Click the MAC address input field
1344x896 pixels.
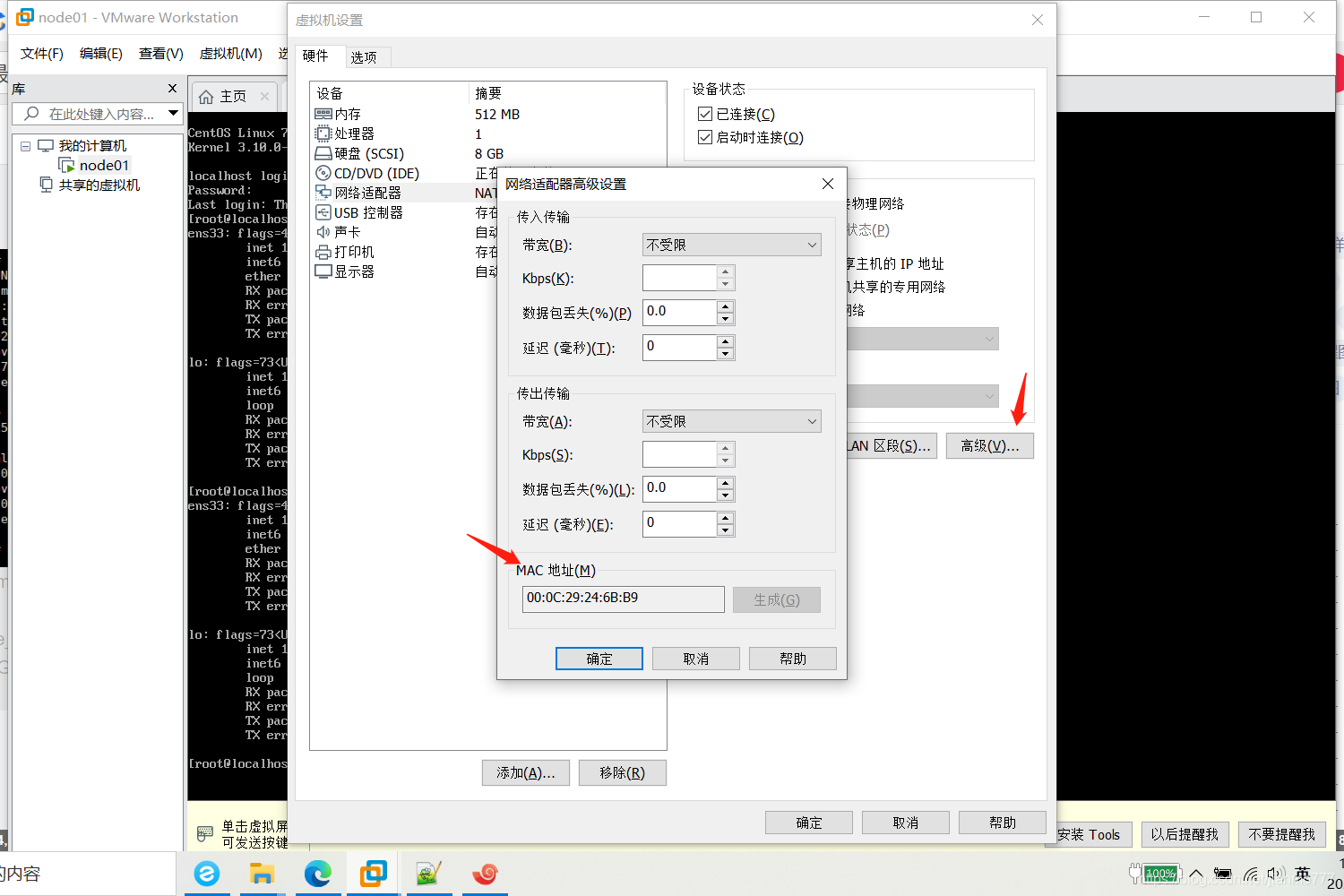tap(624, 599)
